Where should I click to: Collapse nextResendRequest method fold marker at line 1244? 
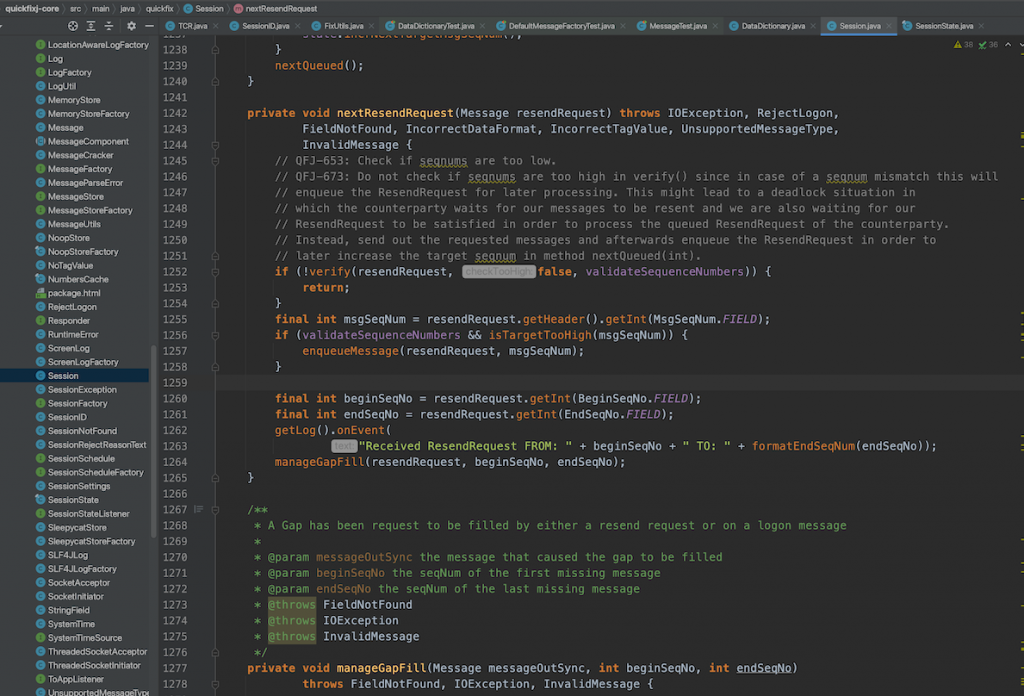click(215, 145)
